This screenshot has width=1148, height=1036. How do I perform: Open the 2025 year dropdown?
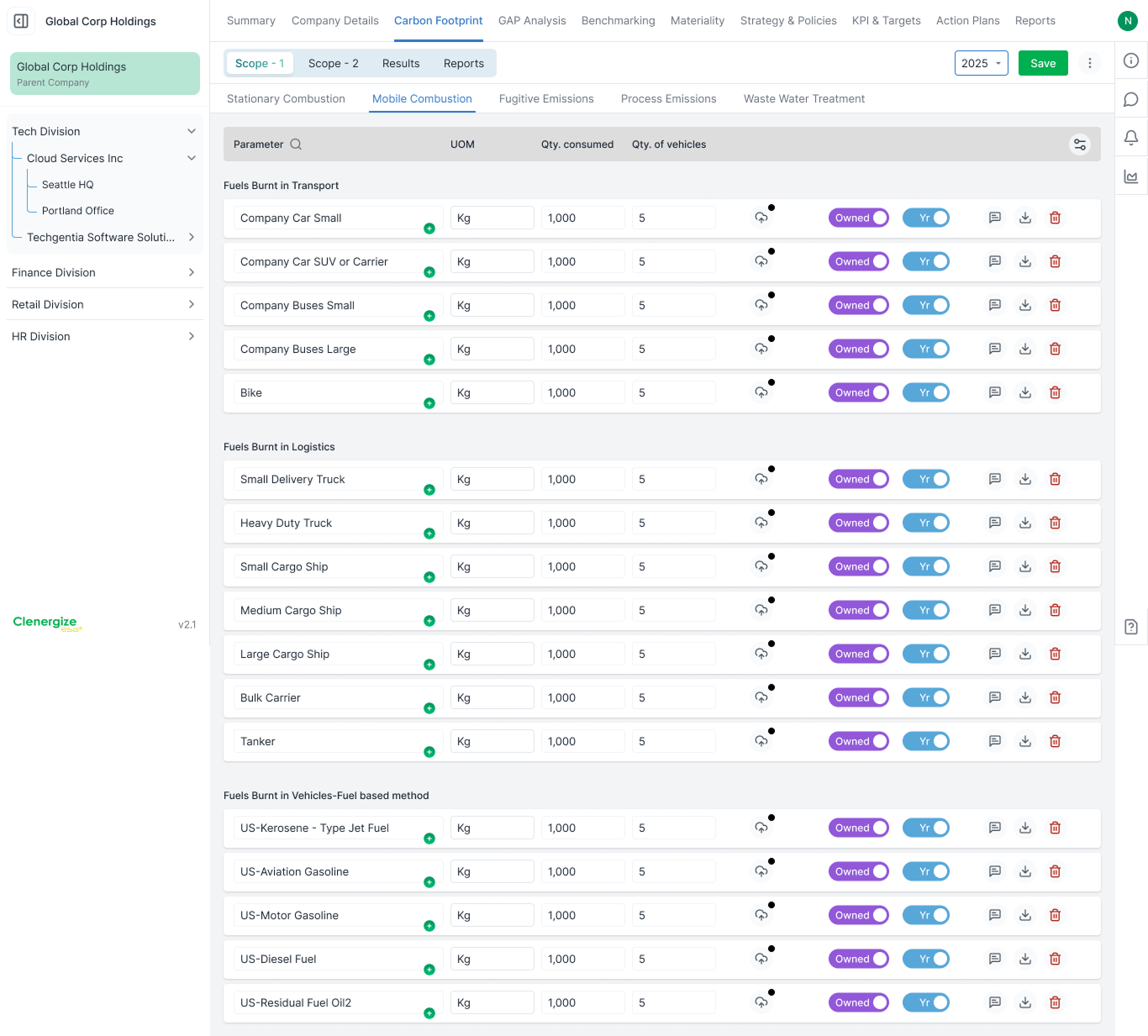coord(982,63)
